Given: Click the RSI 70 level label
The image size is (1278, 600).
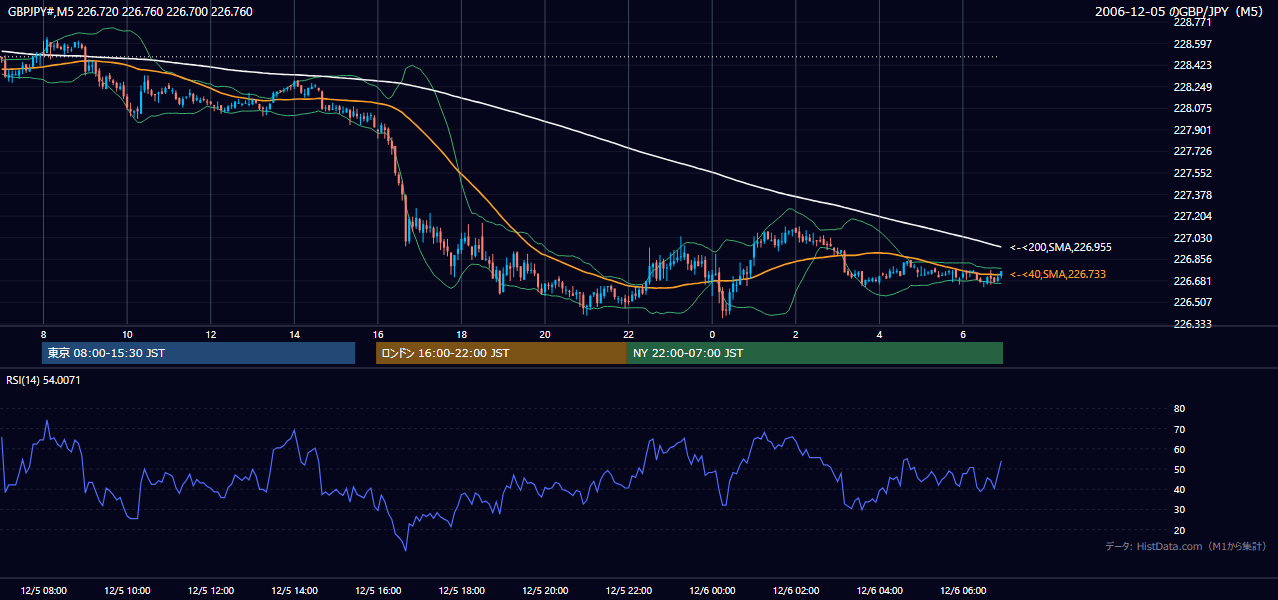Looking at the screenshot, I should tap(1179, 429).
